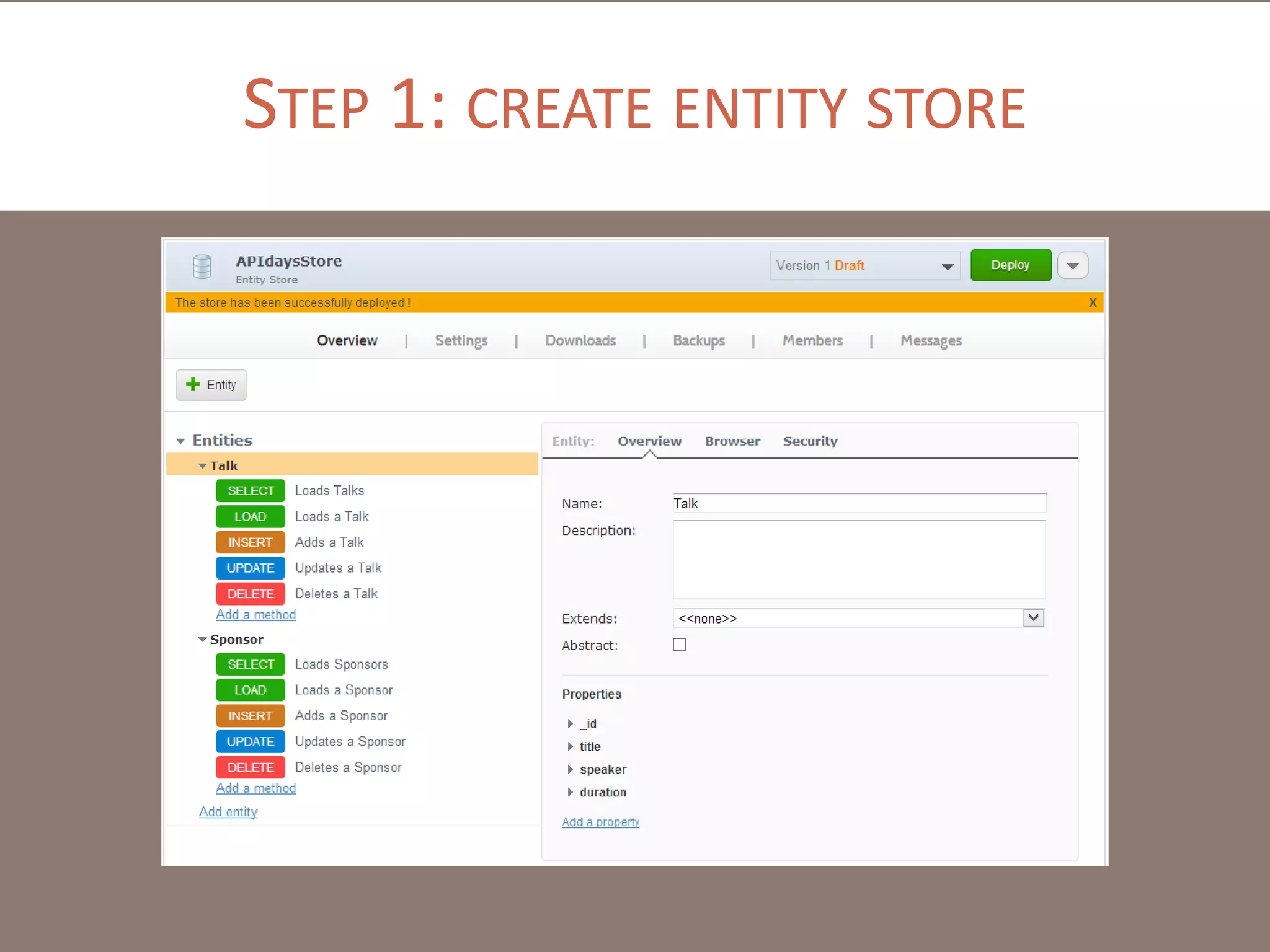This screenshot has height=952, width=1270.
Task: Select the DELETE method Deletes a Sponsor
Action: point(251,767)
